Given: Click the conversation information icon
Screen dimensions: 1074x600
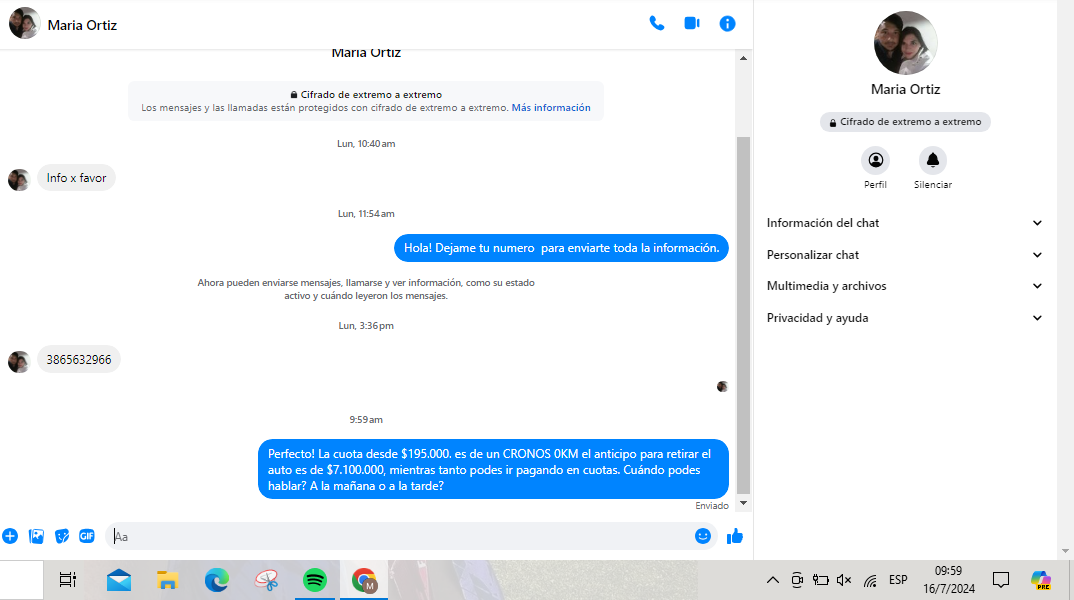Looking at the screenshot, I should (x=728, y=23).
